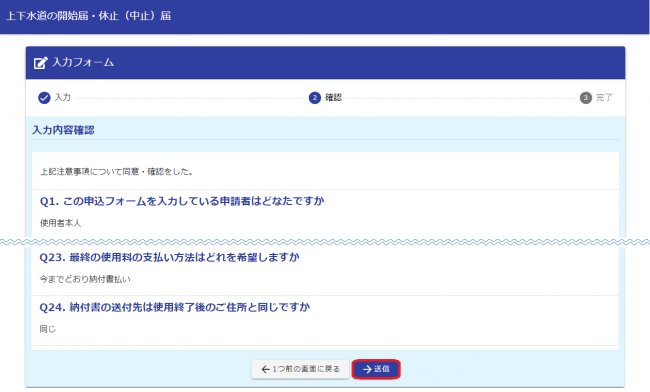Viewport: 650px width, 392px height.
Task: Select the step 3 完了 circle
Action: point(585,98)
